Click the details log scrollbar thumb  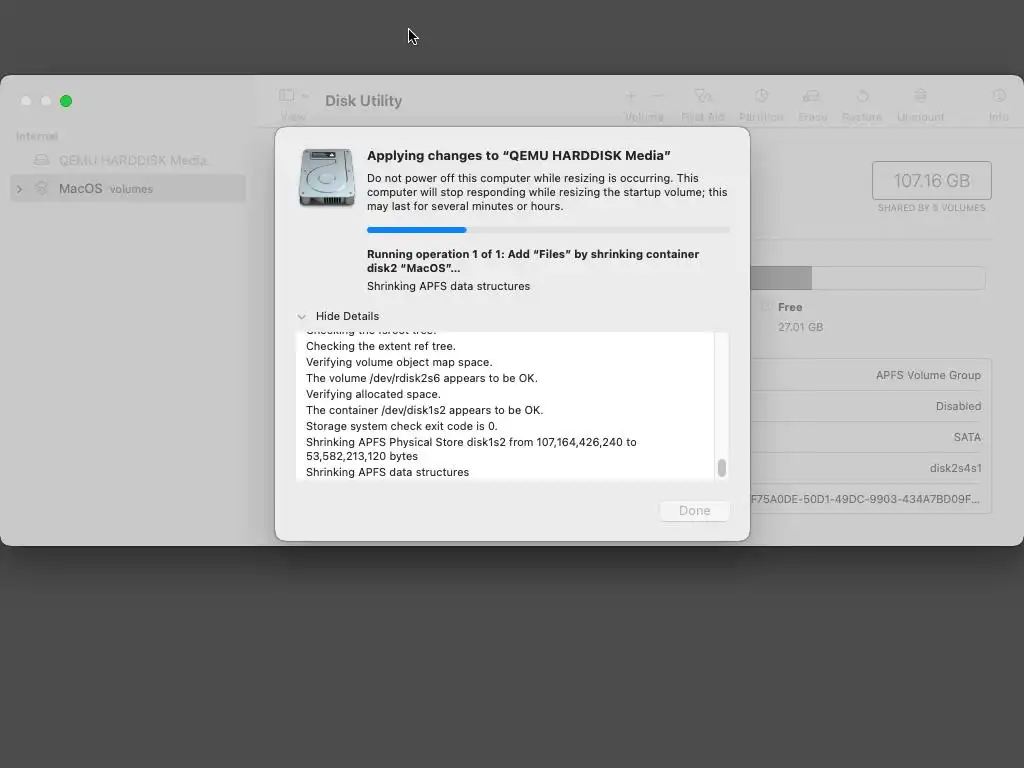(x=722, y=468)
